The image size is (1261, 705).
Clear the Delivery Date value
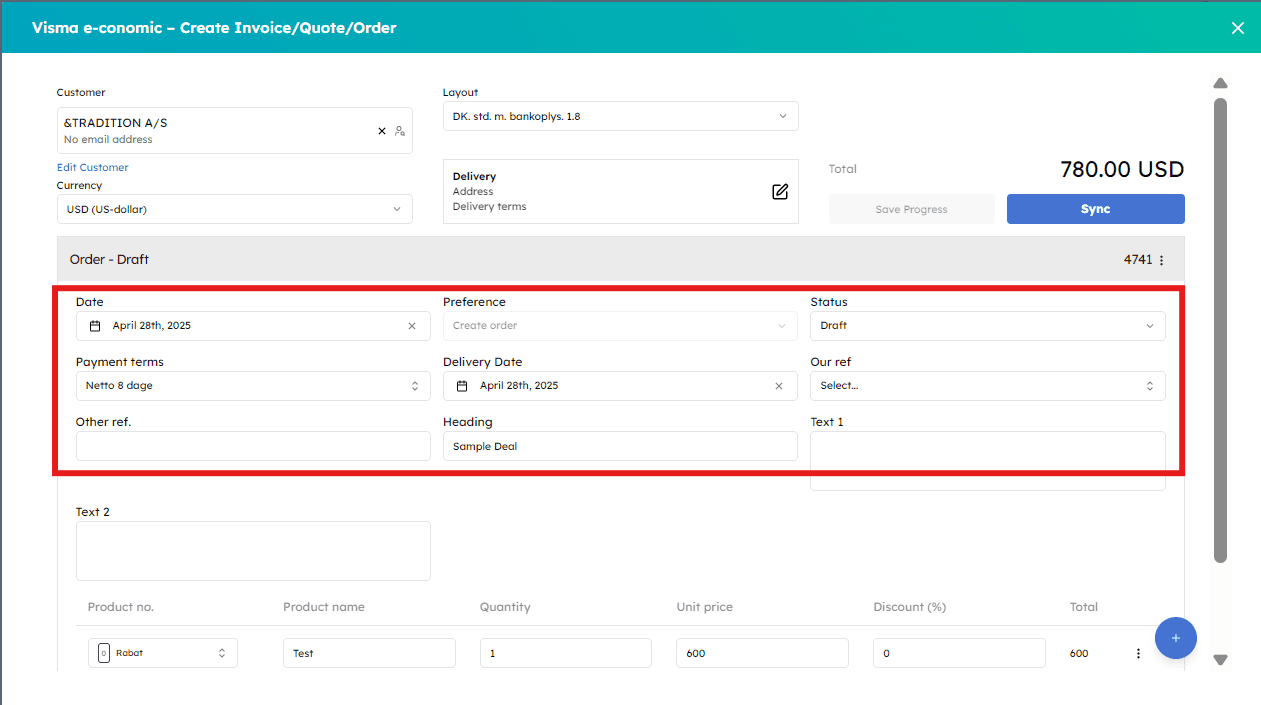[x=779, y=386]
